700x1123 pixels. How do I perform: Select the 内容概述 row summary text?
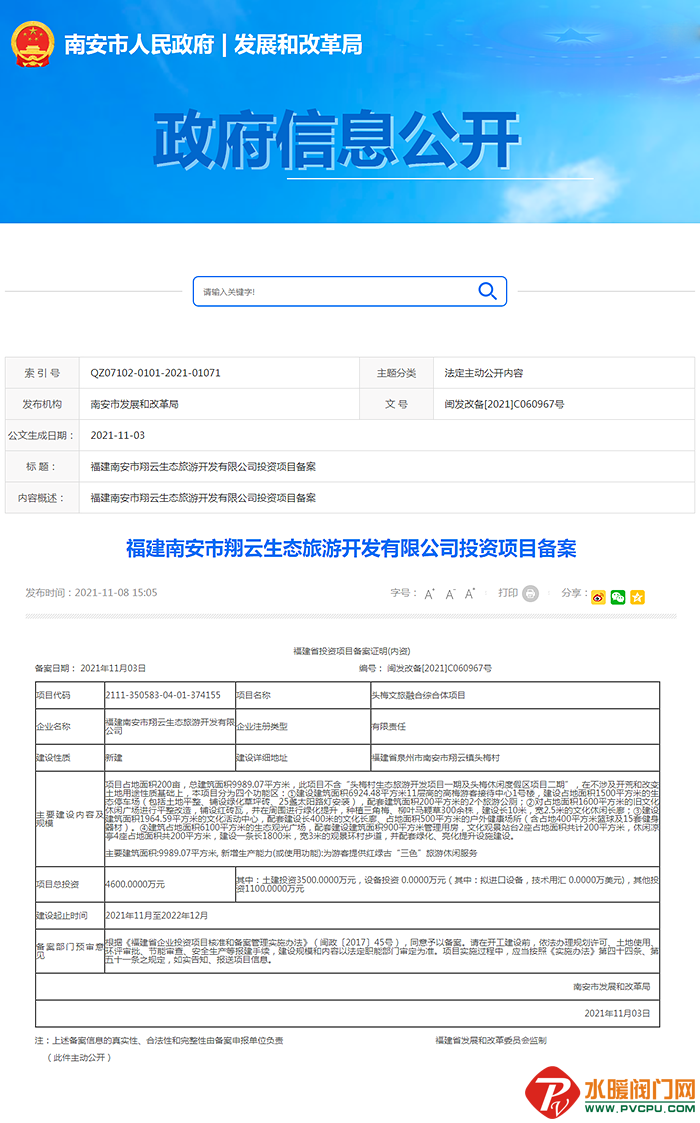pyautogui.click(x=203, y=498)
